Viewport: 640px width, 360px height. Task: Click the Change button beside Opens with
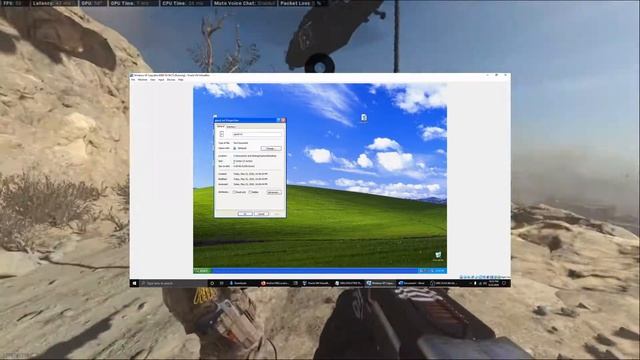271,148
